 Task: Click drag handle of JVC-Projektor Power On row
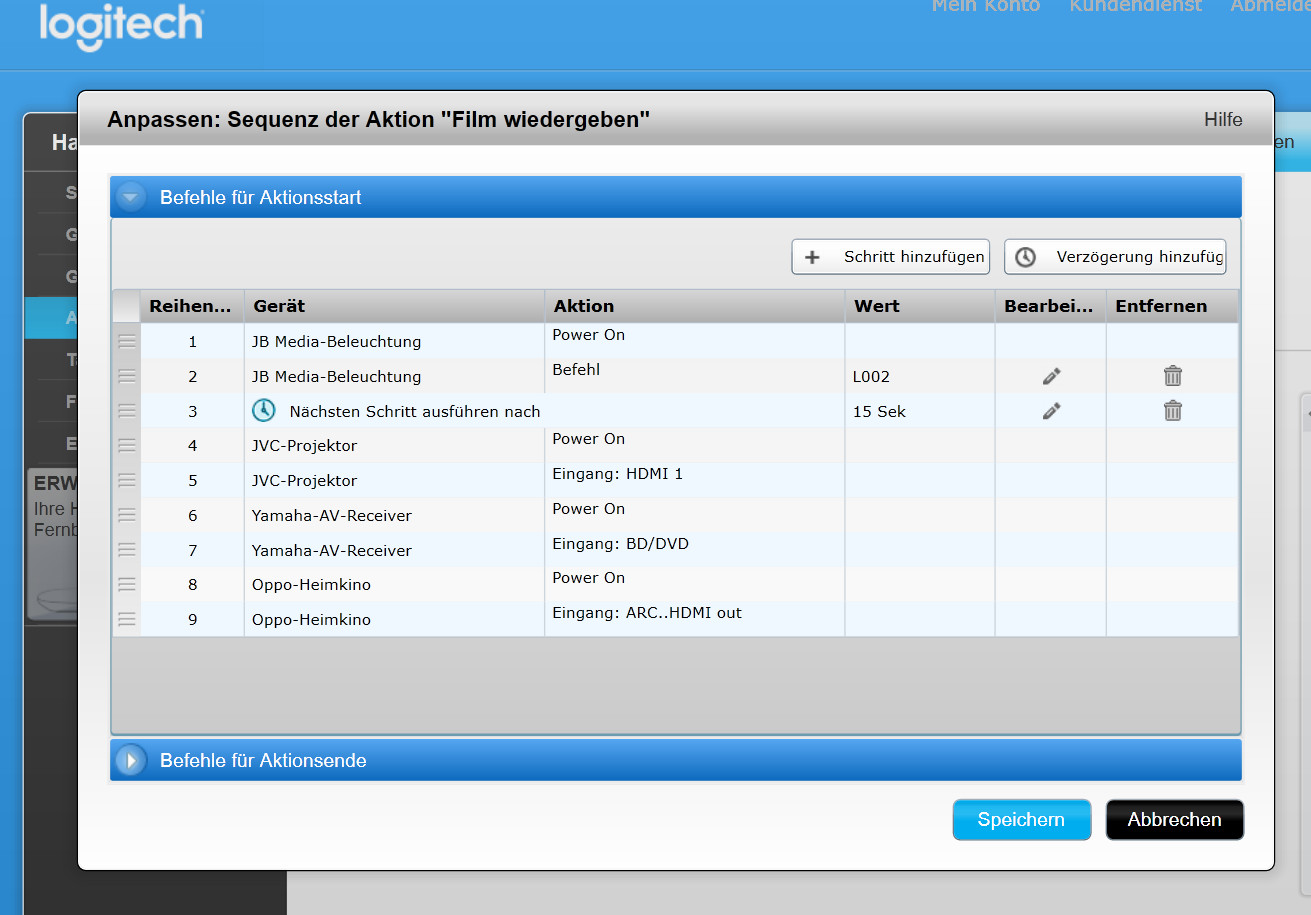pos(127,445)
